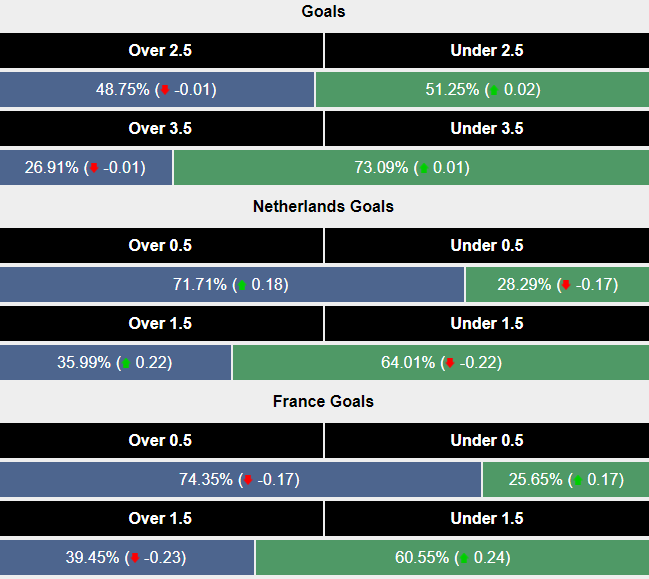Click red down arrow beside 26.91%
Image resolution: width=649 pixels, height=579 pixels.
pyautogui.click(x=94, y=168)
